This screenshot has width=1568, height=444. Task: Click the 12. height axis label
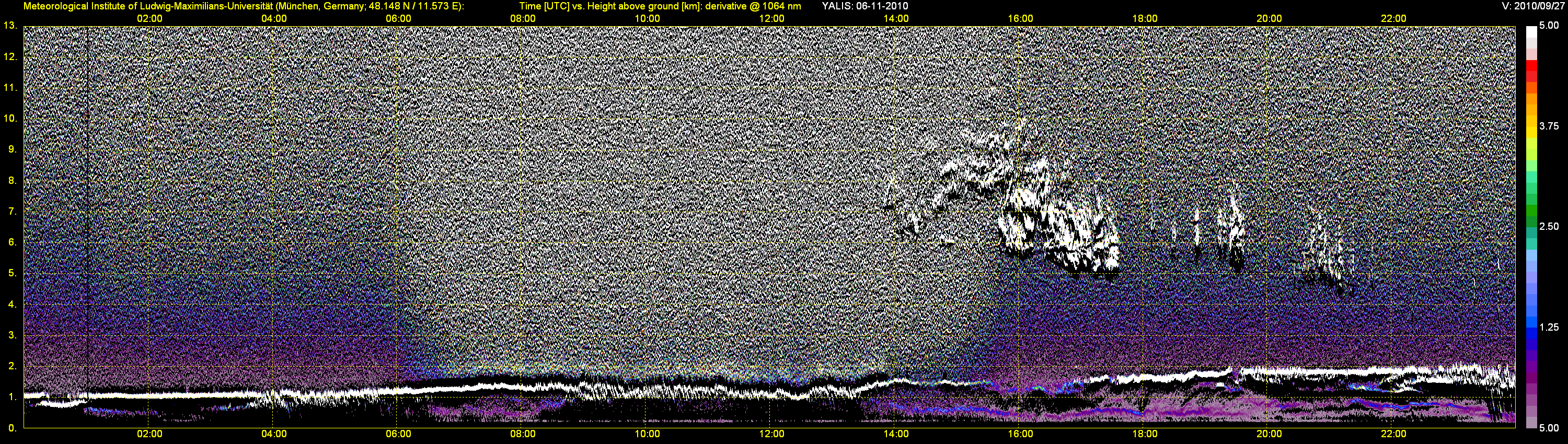10,56
